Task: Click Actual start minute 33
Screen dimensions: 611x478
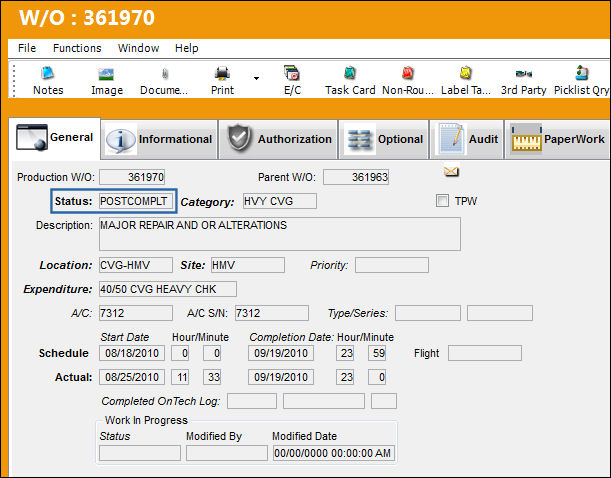Action: click(x=212, y=377)
